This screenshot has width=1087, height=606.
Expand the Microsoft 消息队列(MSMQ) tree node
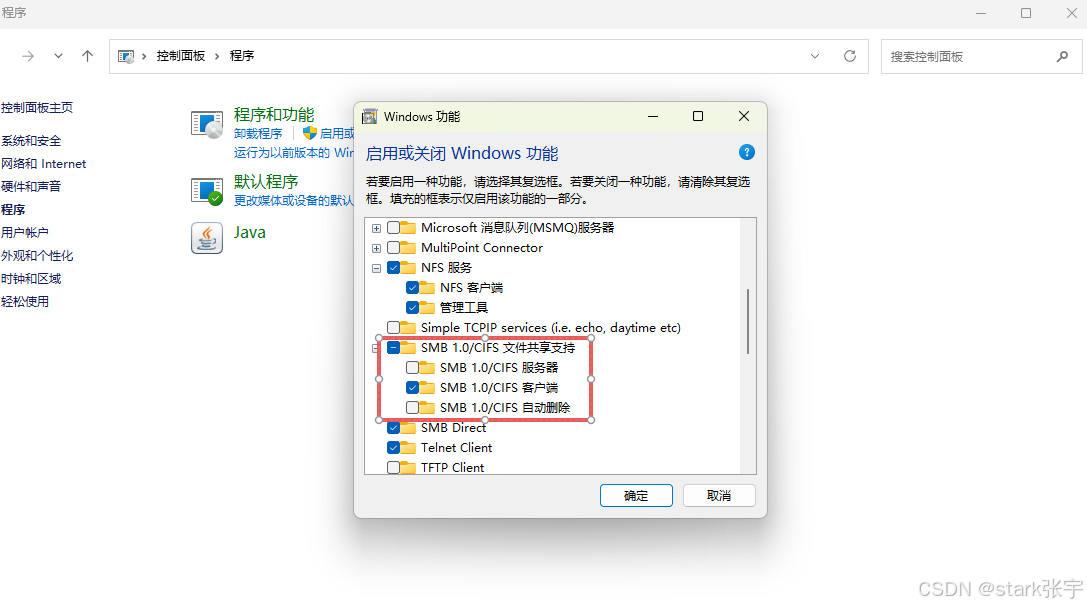376,228
